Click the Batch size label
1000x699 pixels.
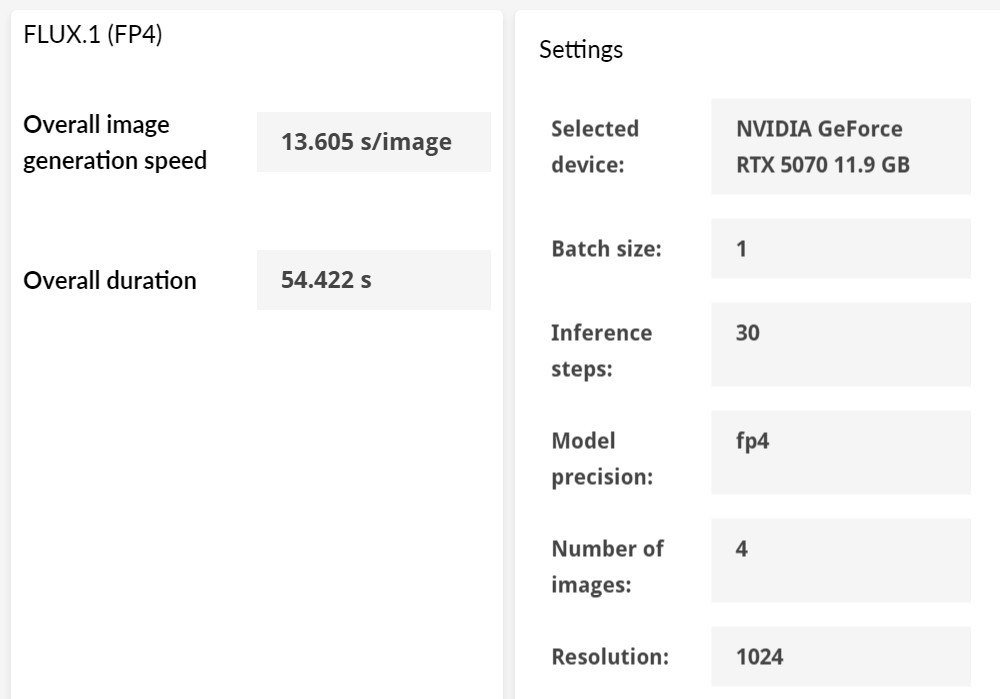(x=606, y=248)
